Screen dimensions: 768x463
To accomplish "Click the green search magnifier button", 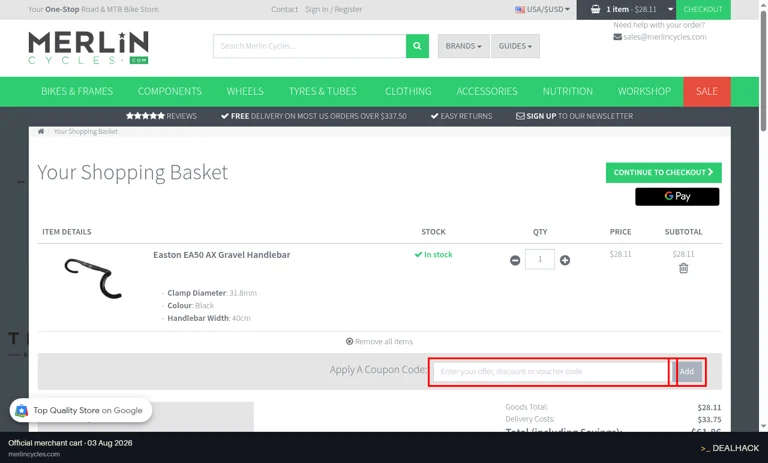I will [x=417, y=46].
